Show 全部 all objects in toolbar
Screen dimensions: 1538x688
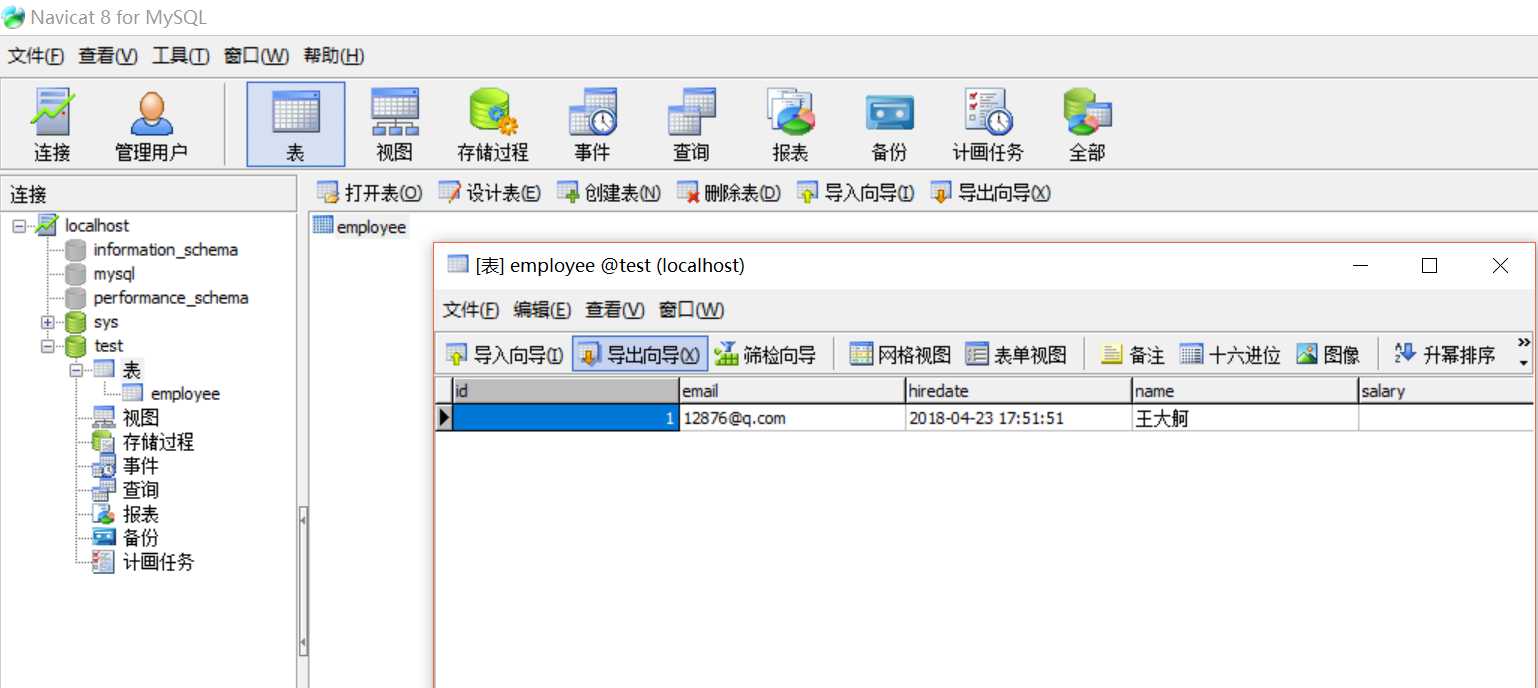pos(1087,125)
